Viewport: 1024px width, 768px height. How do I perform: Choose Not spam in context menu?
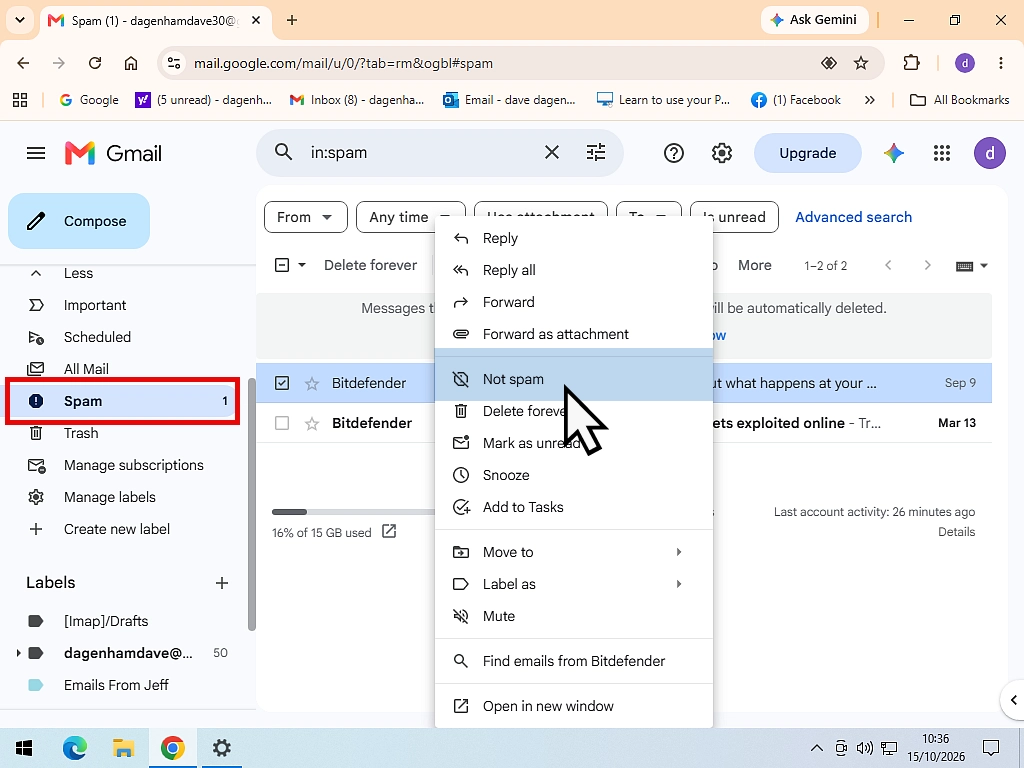(x=573, y=379)
